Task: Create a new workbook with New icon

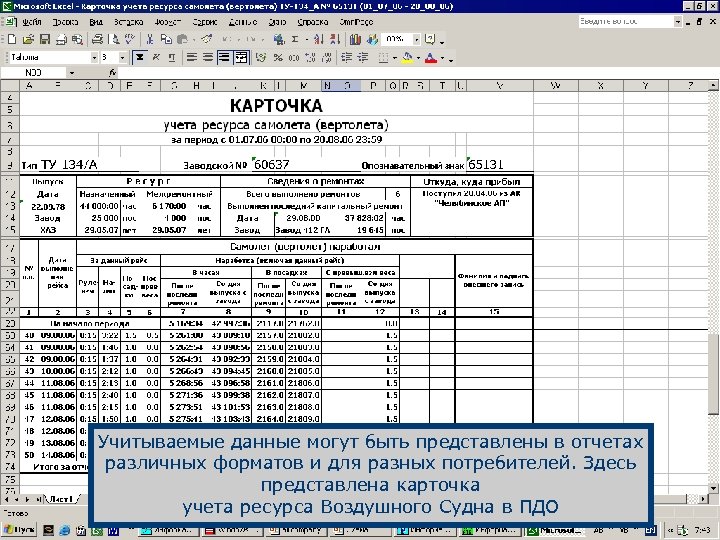Action: (x=12, y=39)
